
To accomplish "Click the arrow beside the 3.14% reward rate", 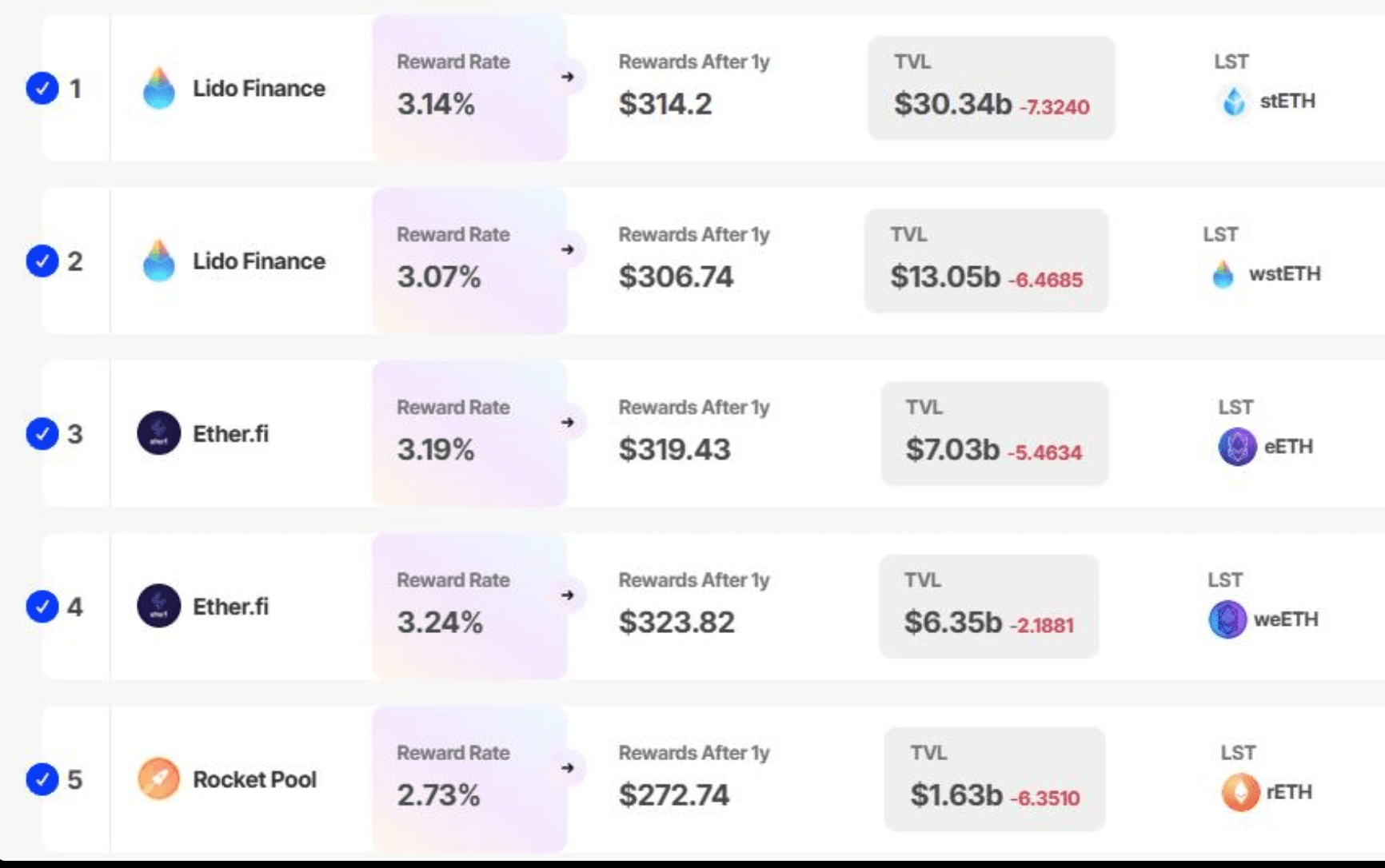I will pos(568,77).
